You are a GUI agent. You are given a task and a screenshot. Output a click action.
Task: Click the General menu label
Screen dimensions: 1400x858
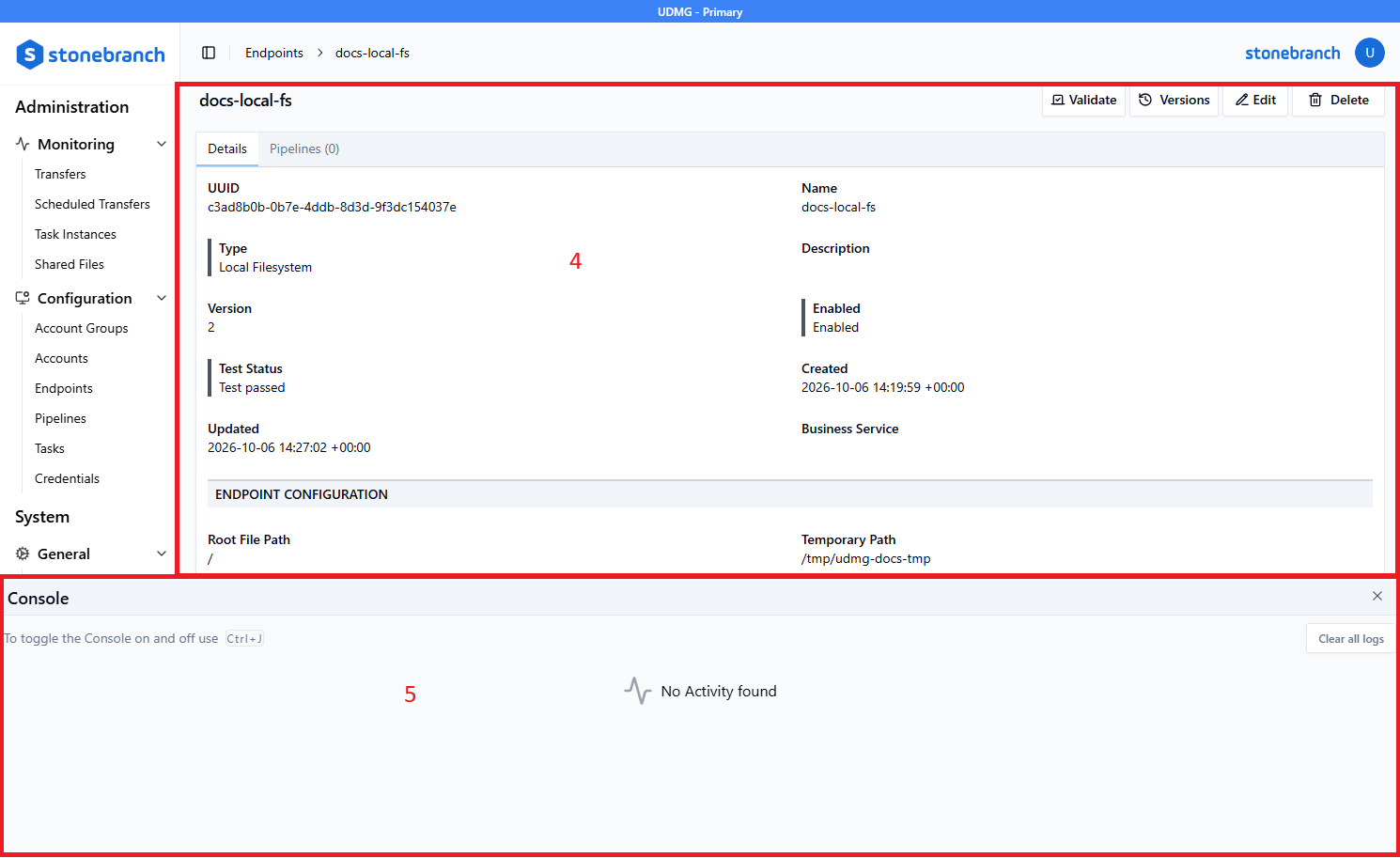(64, 554)
